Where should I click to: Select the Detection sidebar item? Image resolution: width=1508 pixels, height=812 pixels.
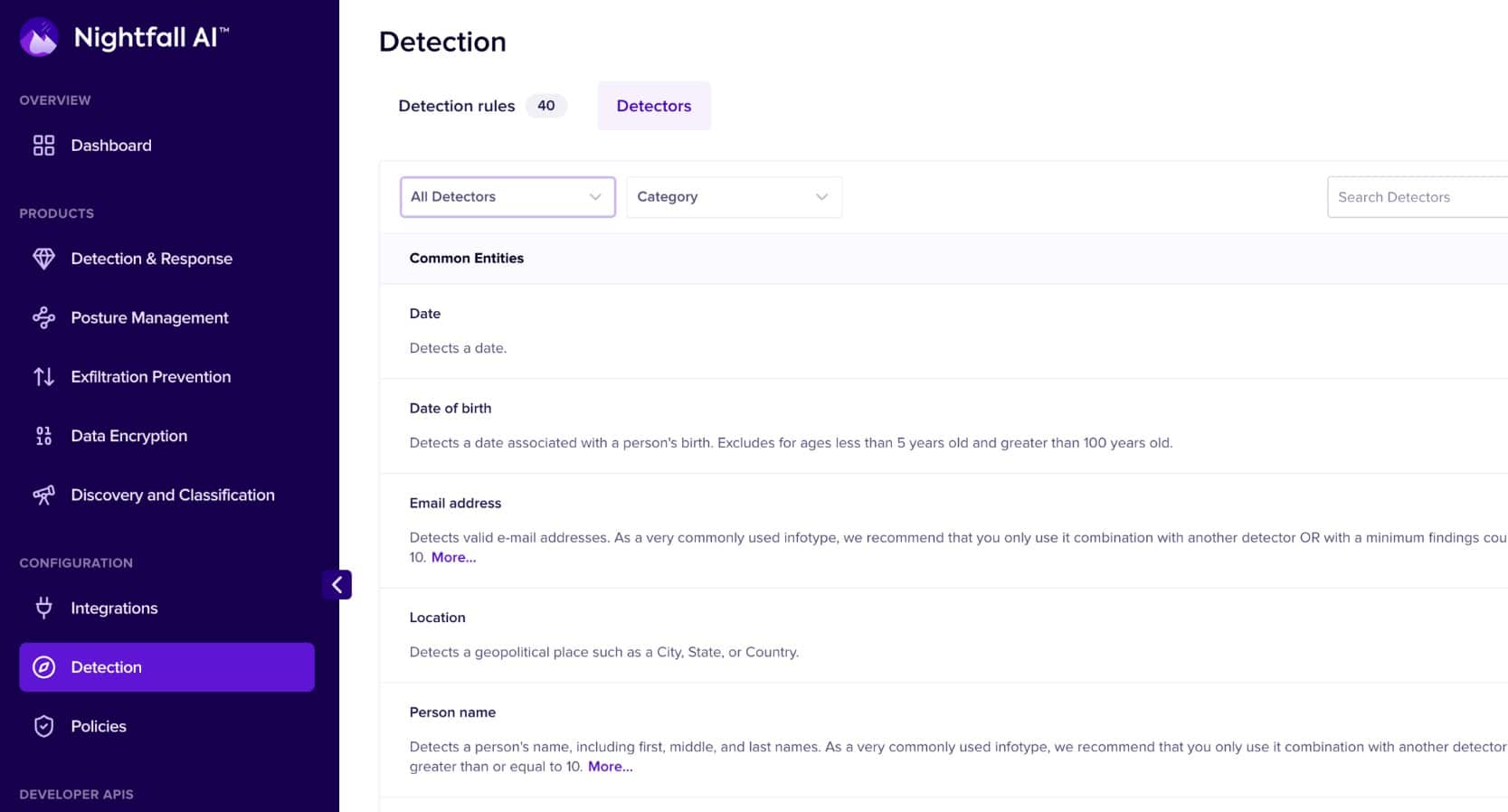pyautogui.click(x=166, y=667)
